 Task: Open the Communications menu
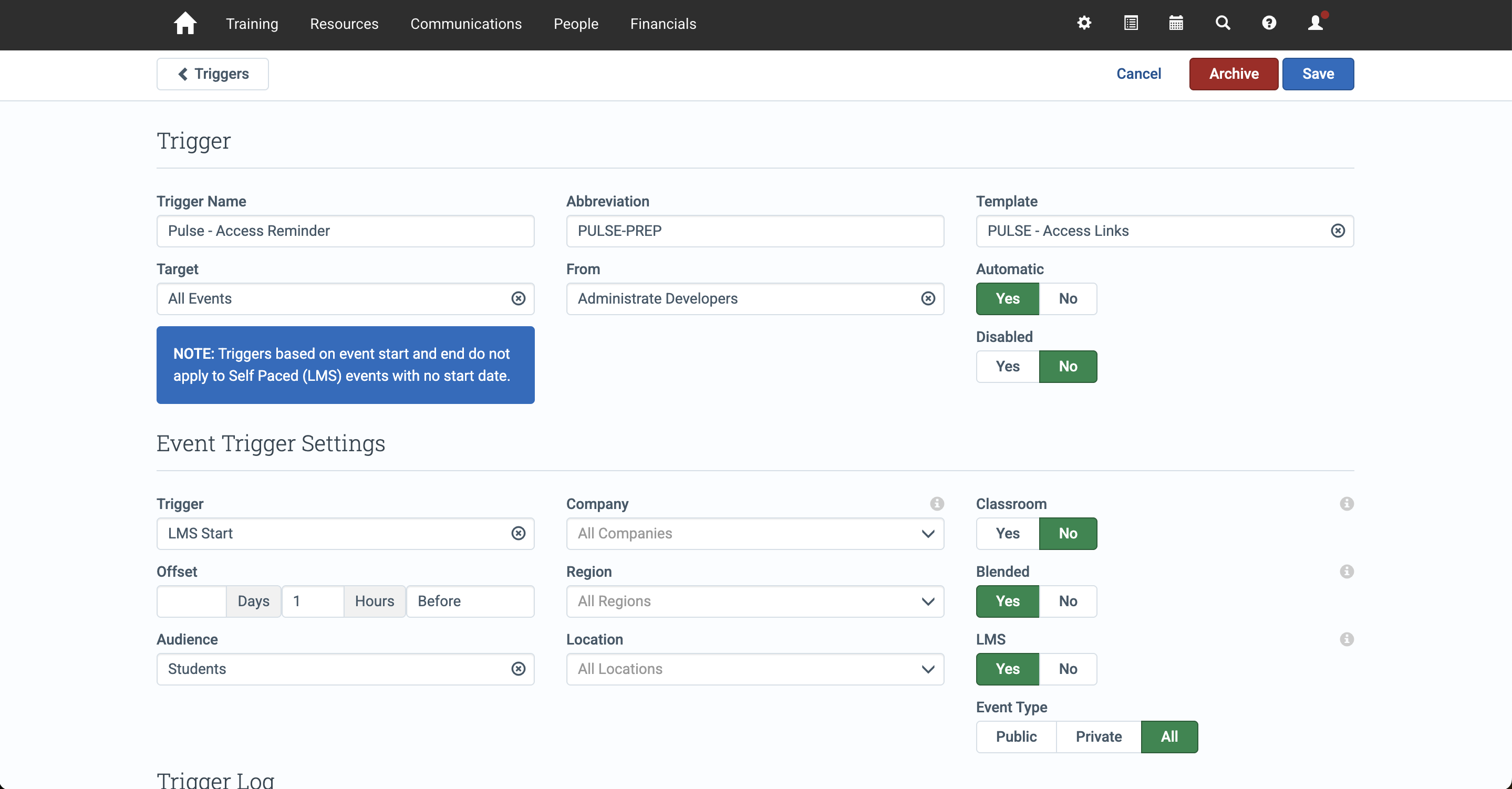(466, 24)
